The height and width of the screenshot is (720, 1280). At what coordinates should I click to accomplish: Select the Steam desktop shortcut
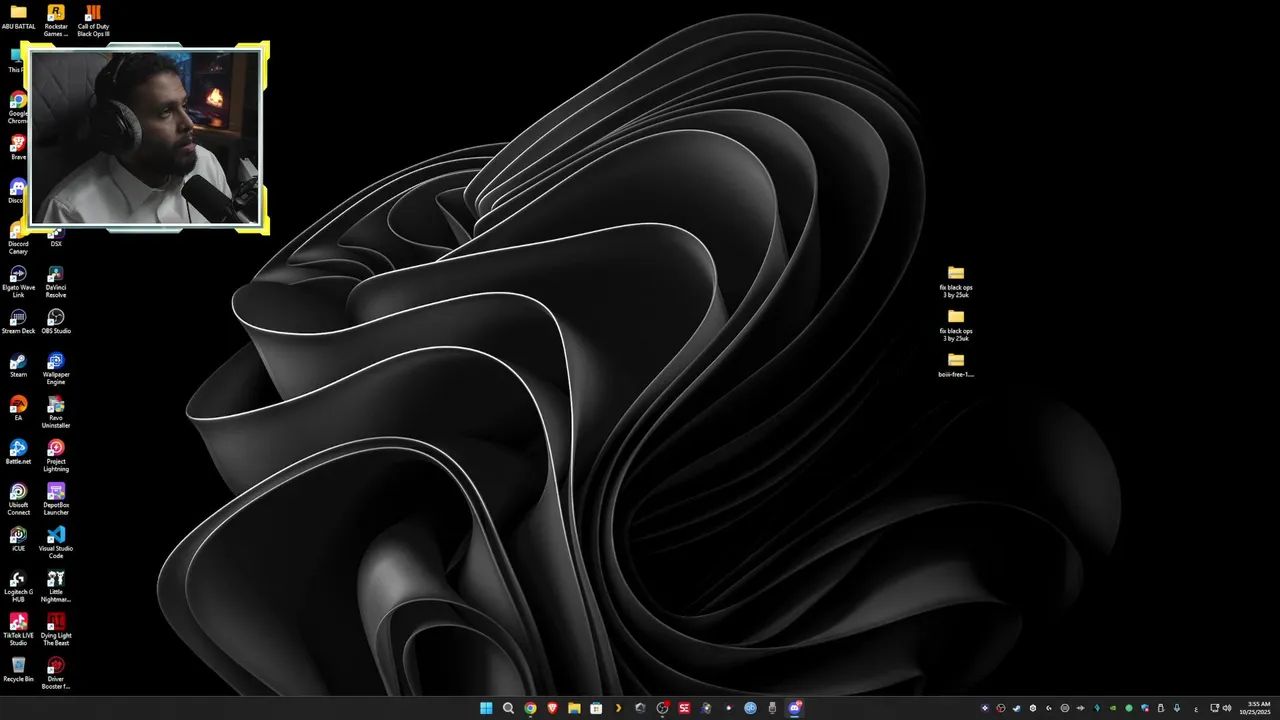click(x=18, y=365)
